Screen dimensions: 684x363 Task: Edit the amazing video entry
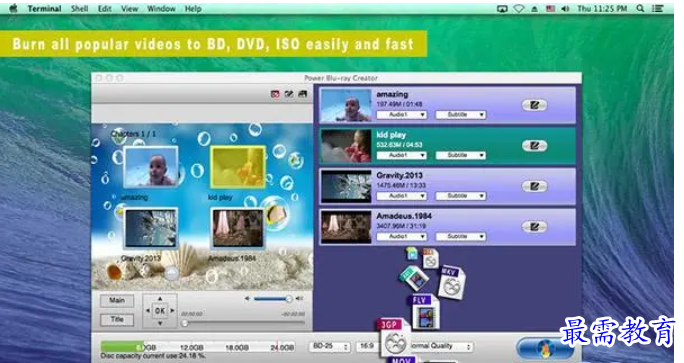[x=534, y=105]
